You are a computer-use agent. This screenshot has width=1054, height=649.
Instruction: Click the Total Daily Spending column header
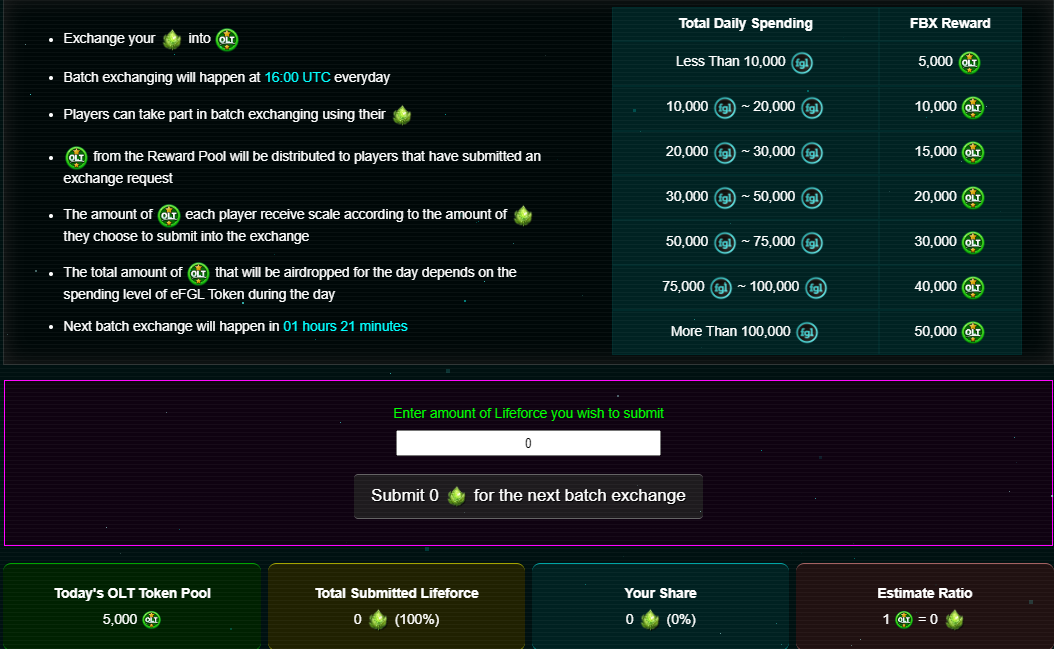pos(745,23)
